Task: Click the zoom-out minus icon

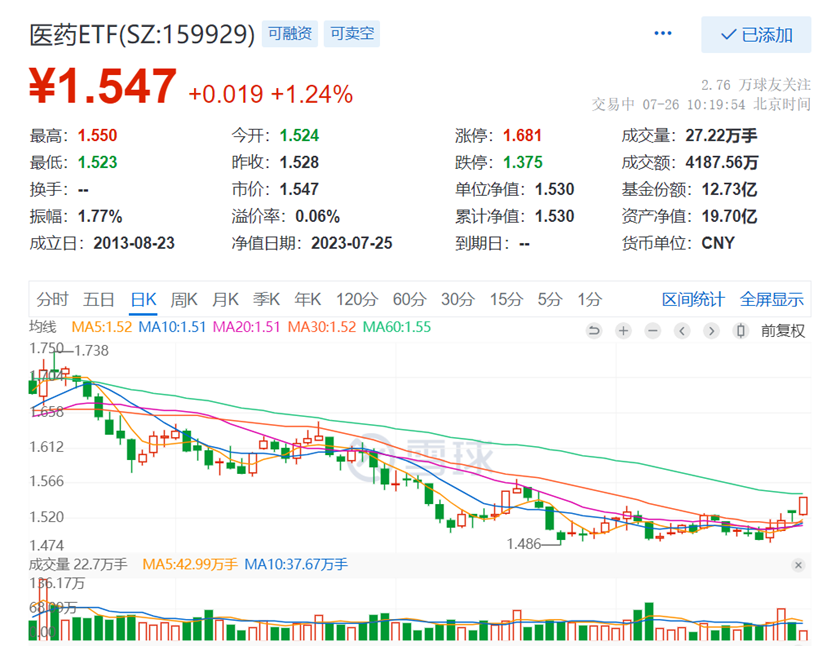Action: tap(653, 331)
